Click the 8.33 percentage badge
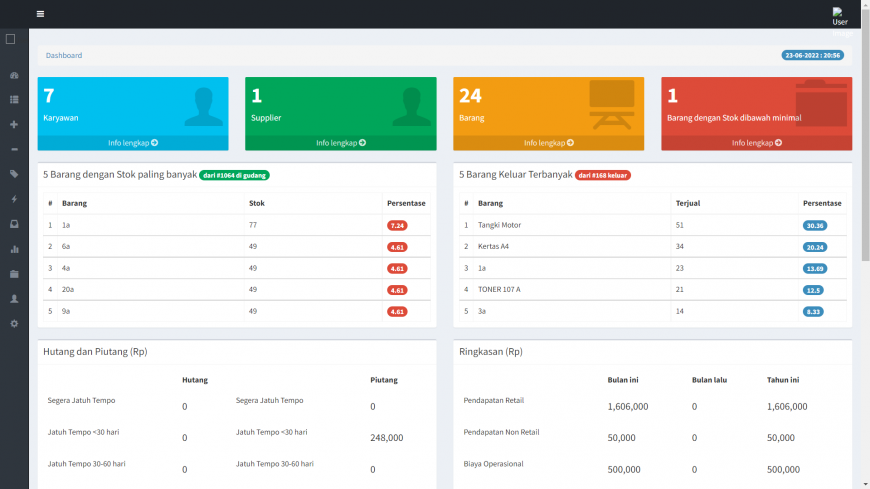This screenshot has height=489, width=870. coord(813,312)
